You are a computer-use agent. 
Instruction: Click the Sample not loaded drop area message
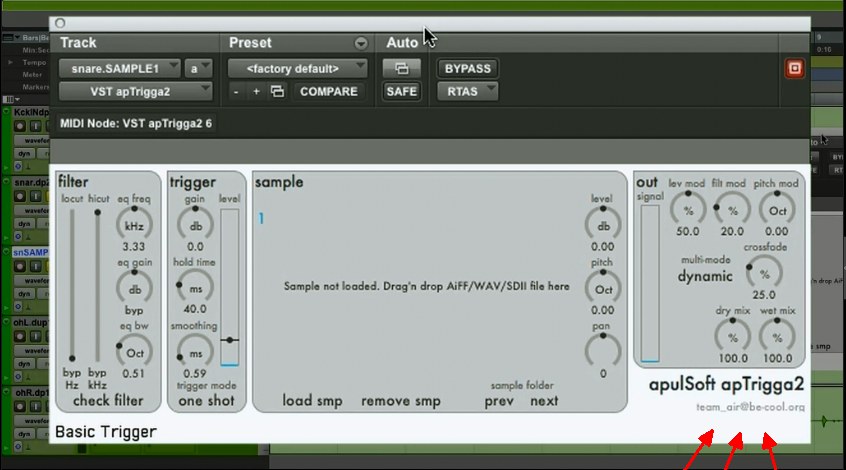click(426, 286)
